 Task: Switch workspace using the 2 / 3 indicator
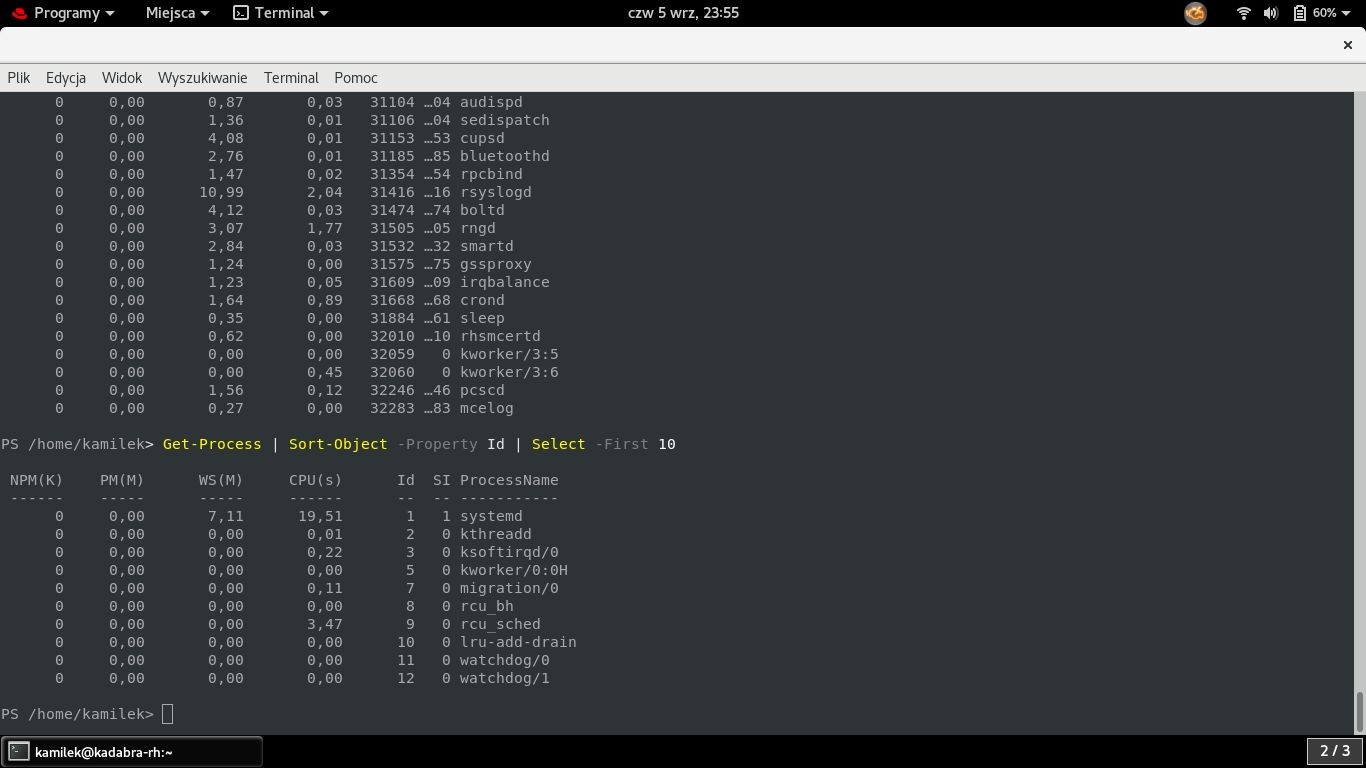pos(1335,751)
